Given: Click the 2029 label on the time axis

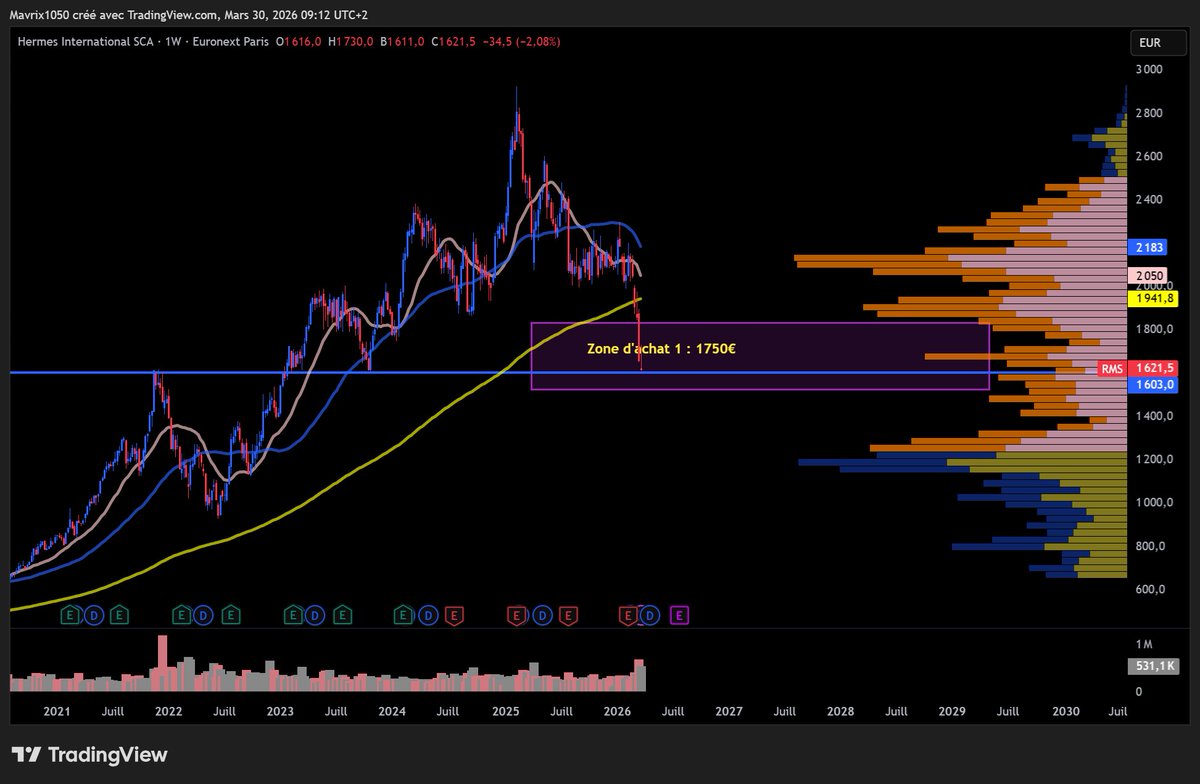Looking at the screenshot, I should [953, 711].
